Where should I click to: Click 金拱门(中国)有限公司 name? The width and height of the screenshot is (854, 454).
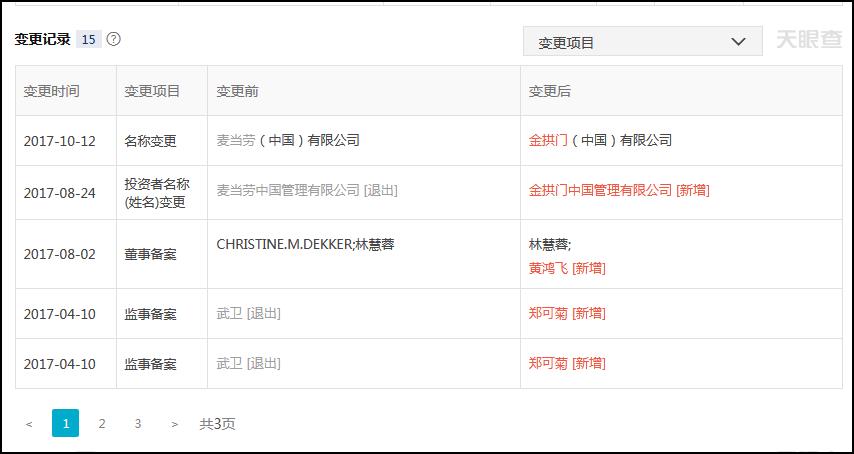coord(600,141)
